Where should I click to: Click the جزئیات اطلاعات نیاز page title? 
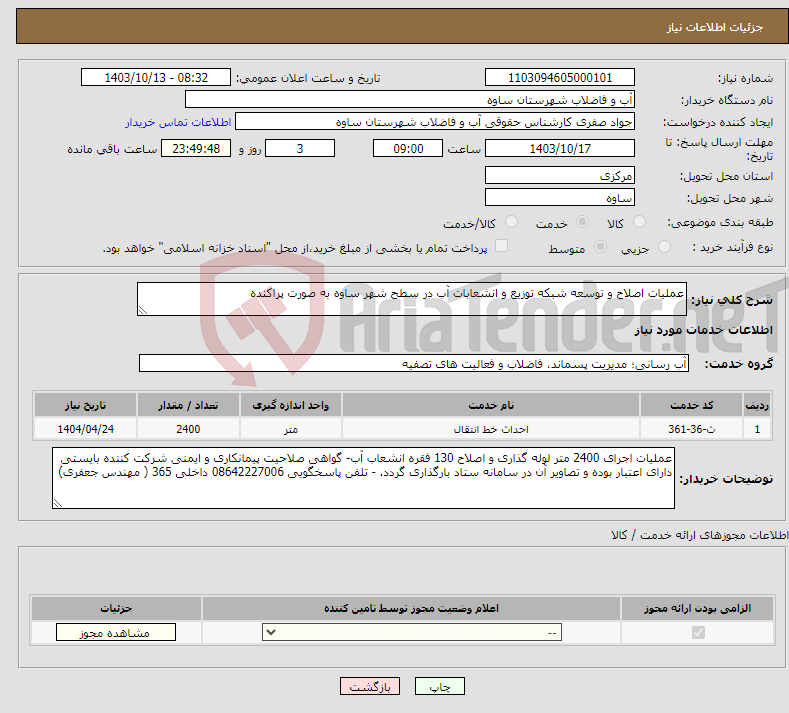(x=715, y=27)
